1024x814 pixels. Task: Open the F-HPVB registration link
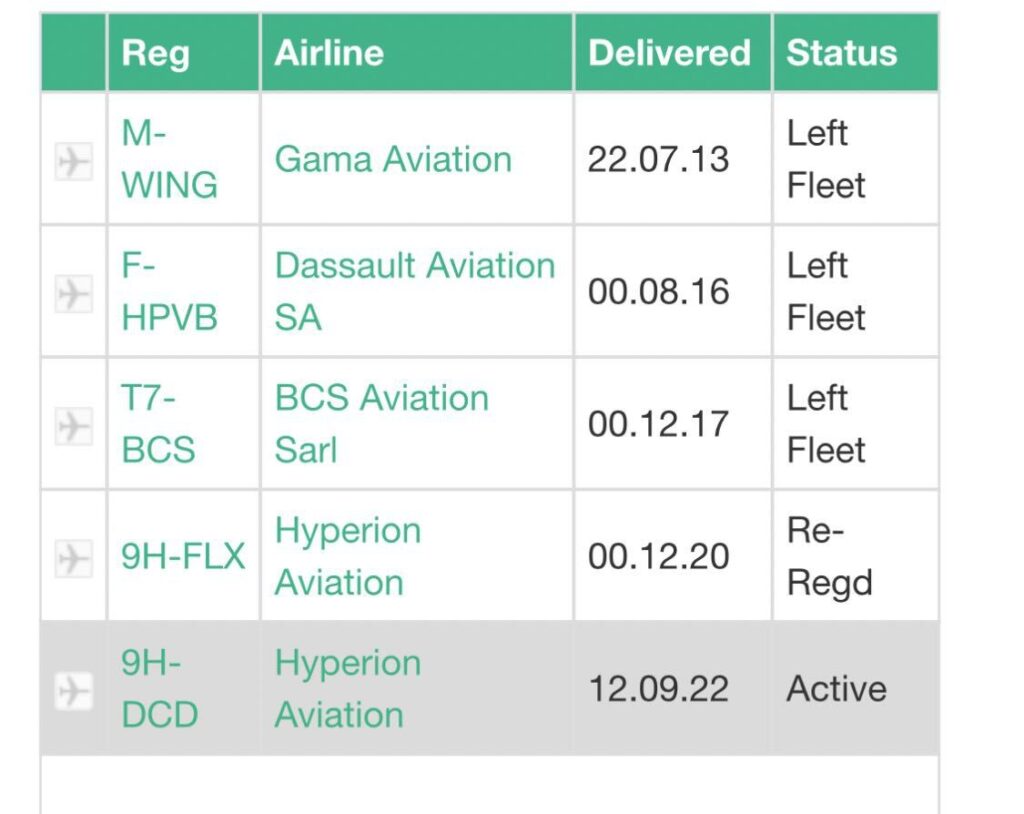(x=169, y=292)
